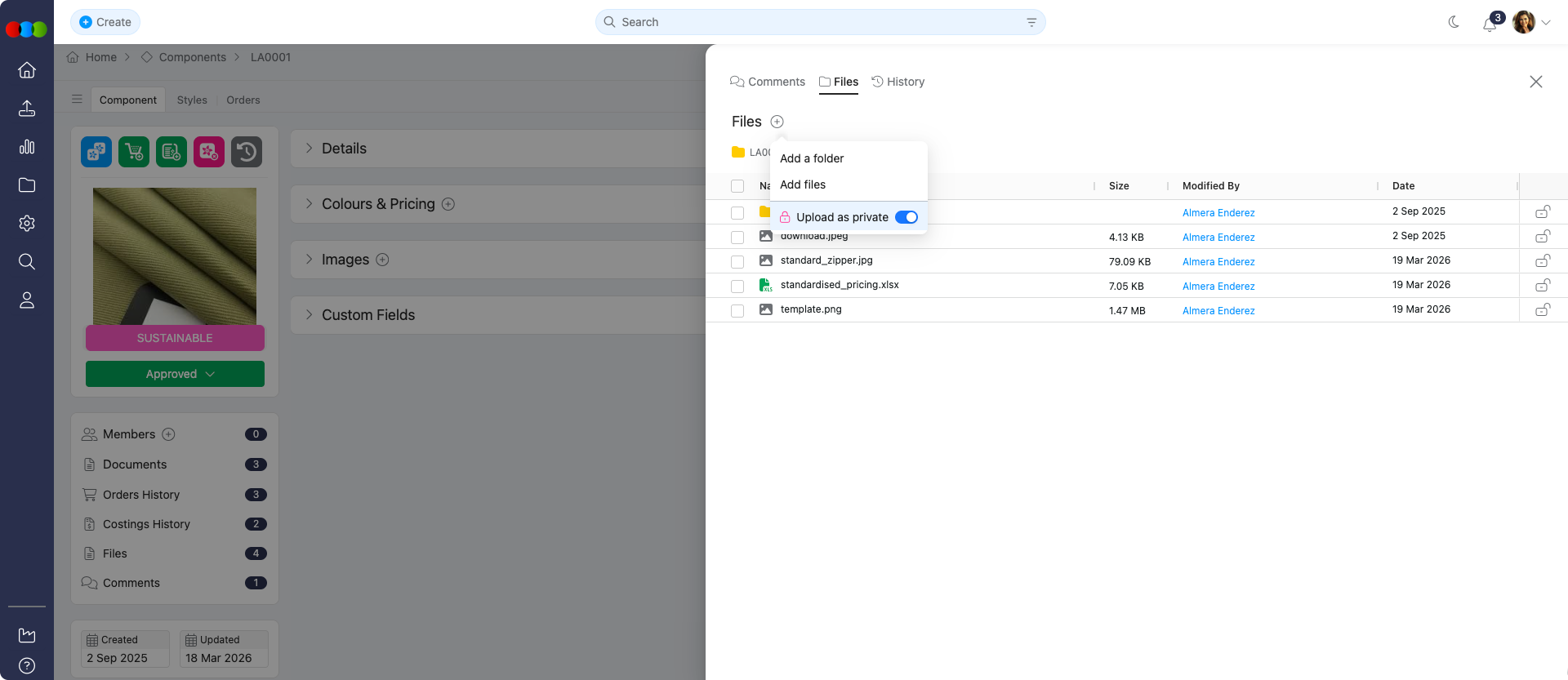Open the user profile icon in sidebar

(x=27, y=300)
